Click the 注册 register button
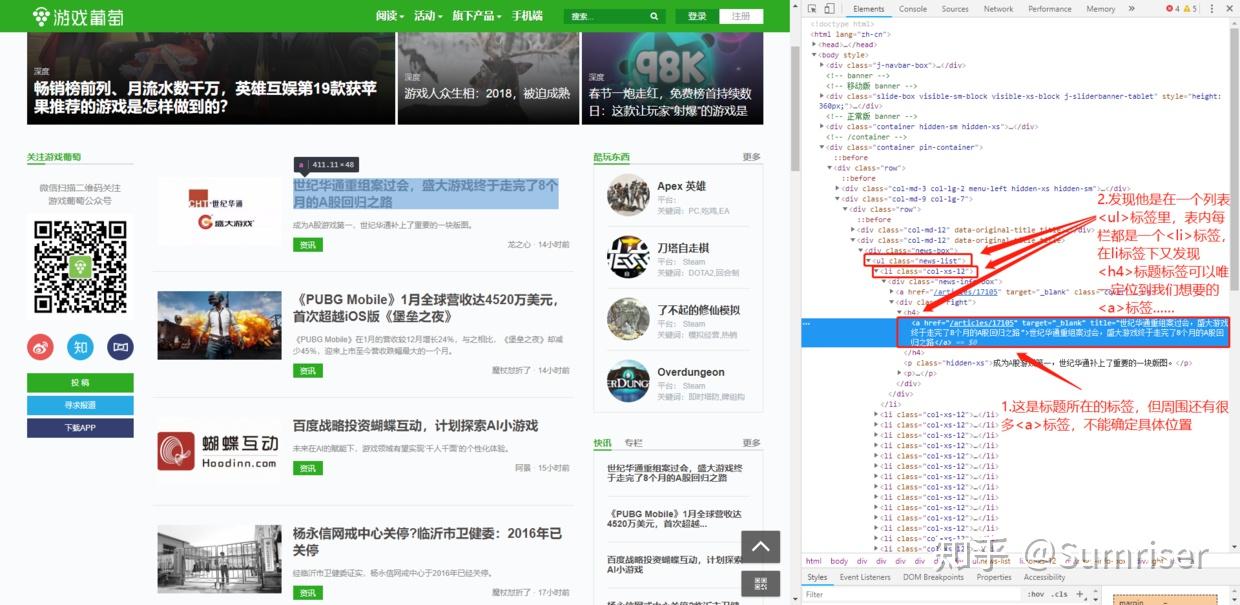Screen dimensions: 1240x605 tap(741, 16)
